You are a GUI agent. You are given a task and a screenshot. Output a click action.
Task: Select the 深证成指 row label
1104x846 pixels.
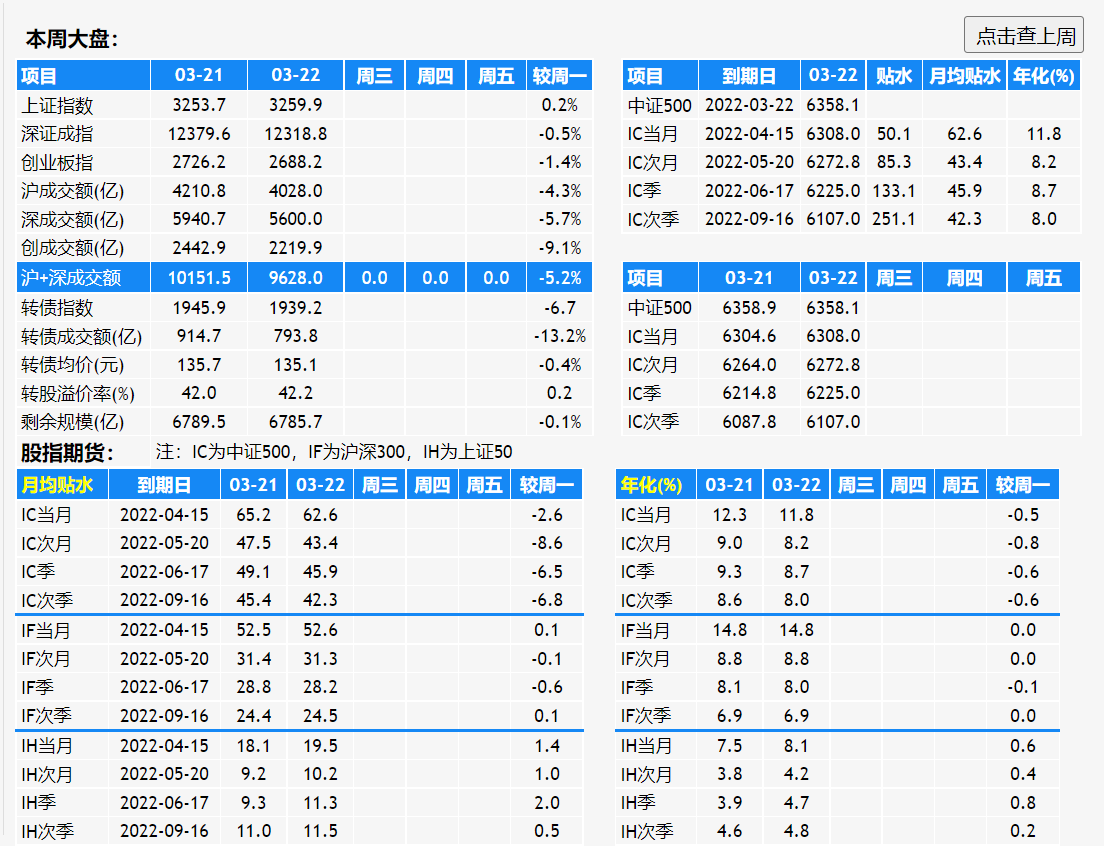click(57, 134)
